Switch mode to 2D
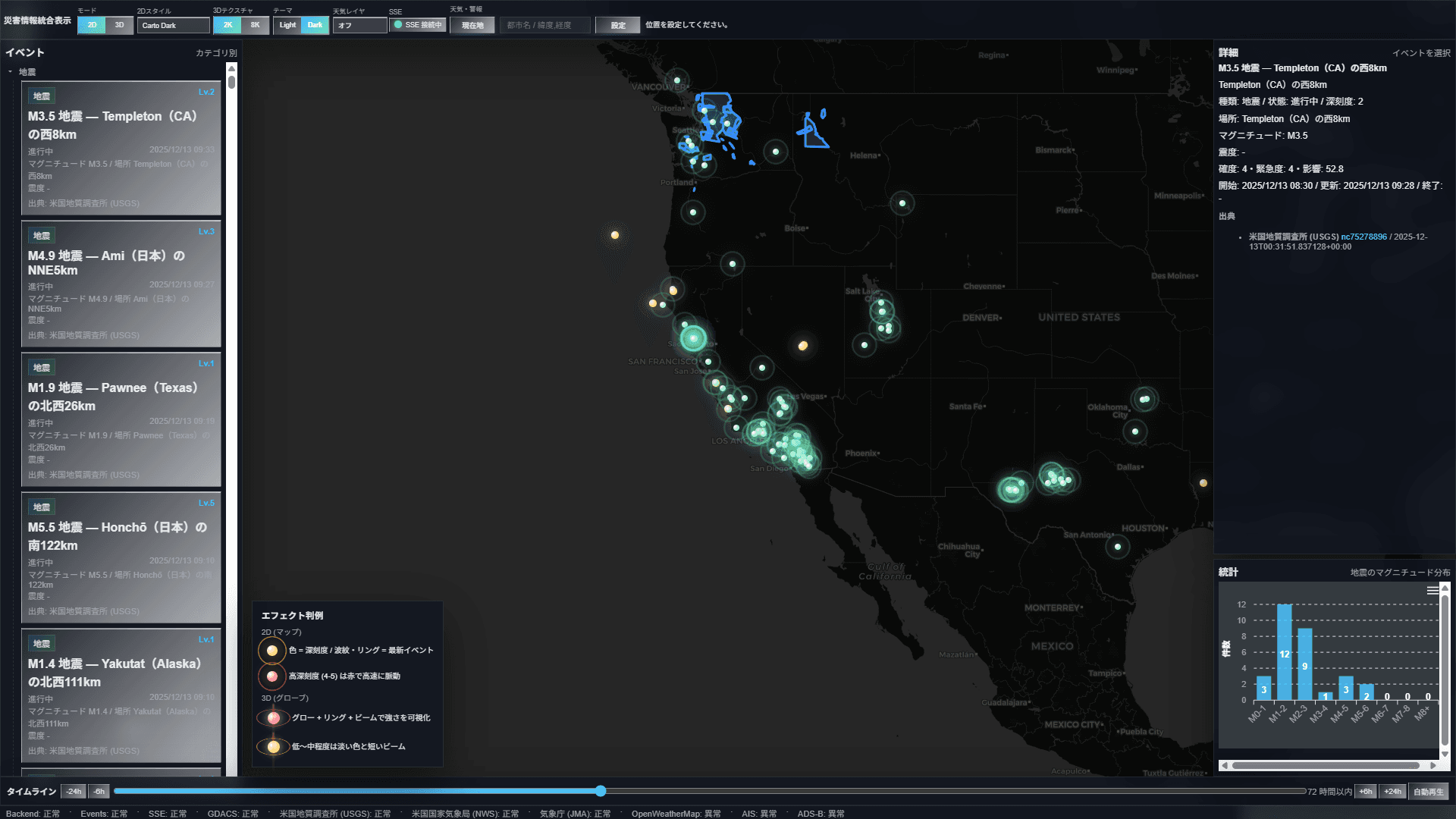Image resolution: width=1456 pixels, height=819 pixels. [x=92, y=25]
